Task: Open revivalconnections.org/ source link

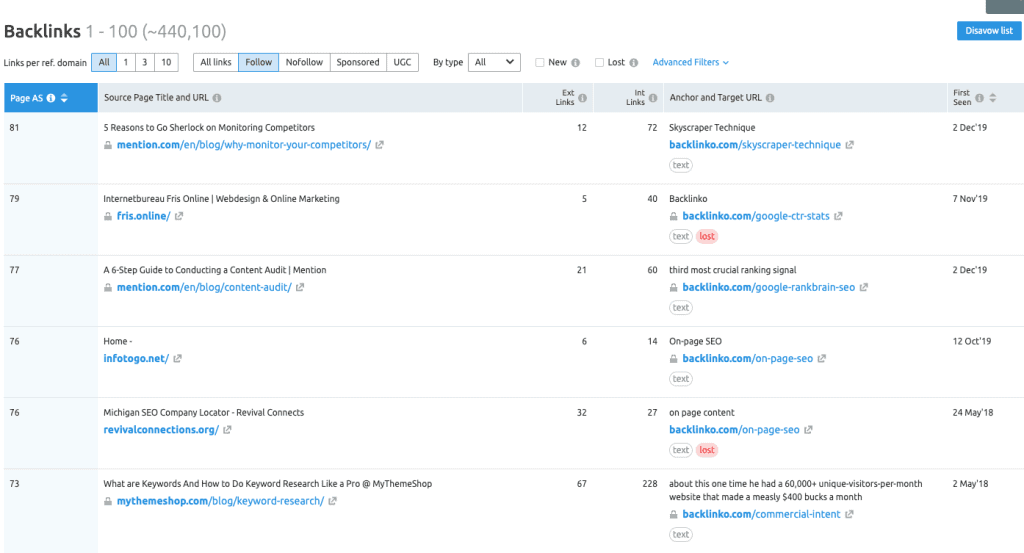Action: pyautogui.click(x=161, y=430)
